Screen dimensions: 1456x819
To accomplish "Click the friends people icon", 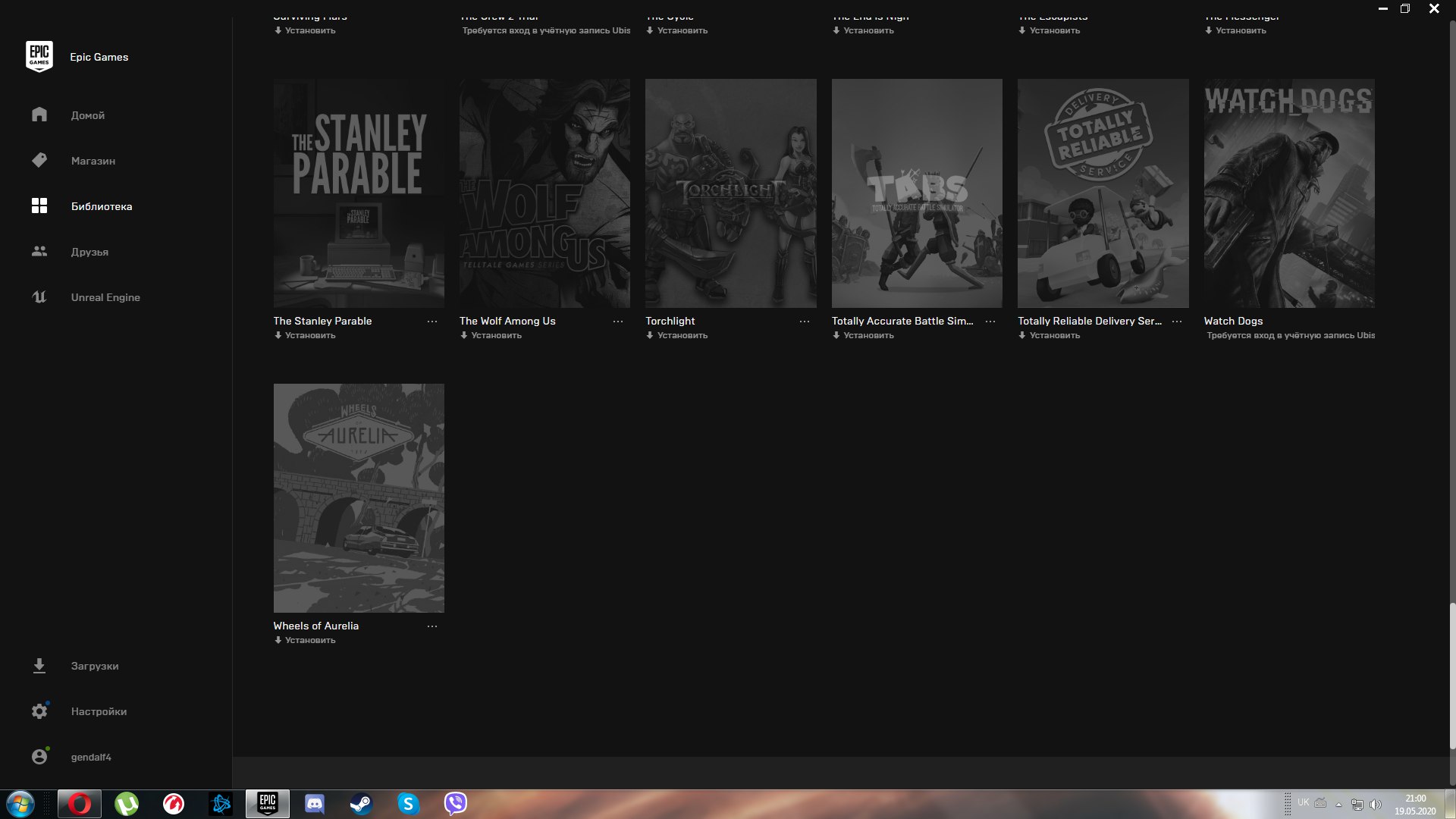I will 39,251.
